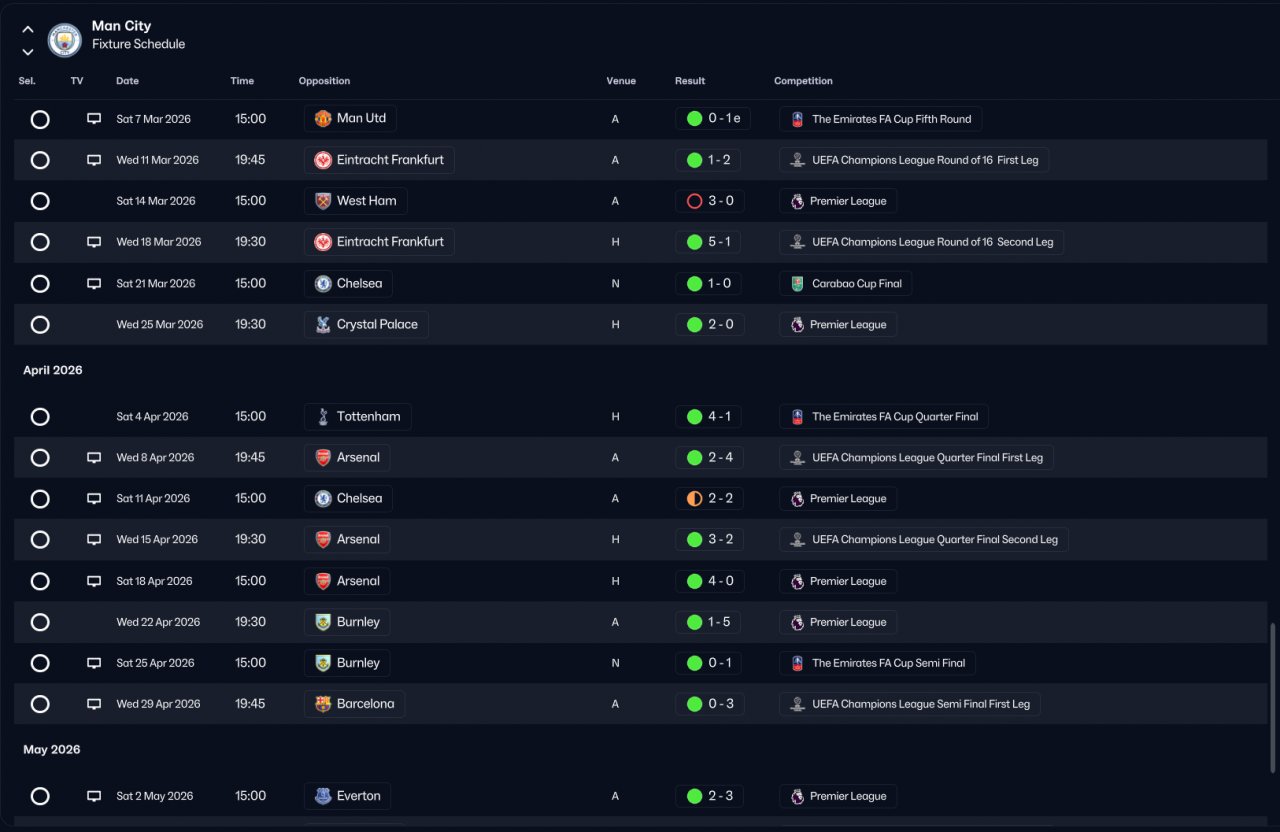Collapse the April 2026 month section
The width and height of the screenshot is (1280, 832).
coord(53,370)
